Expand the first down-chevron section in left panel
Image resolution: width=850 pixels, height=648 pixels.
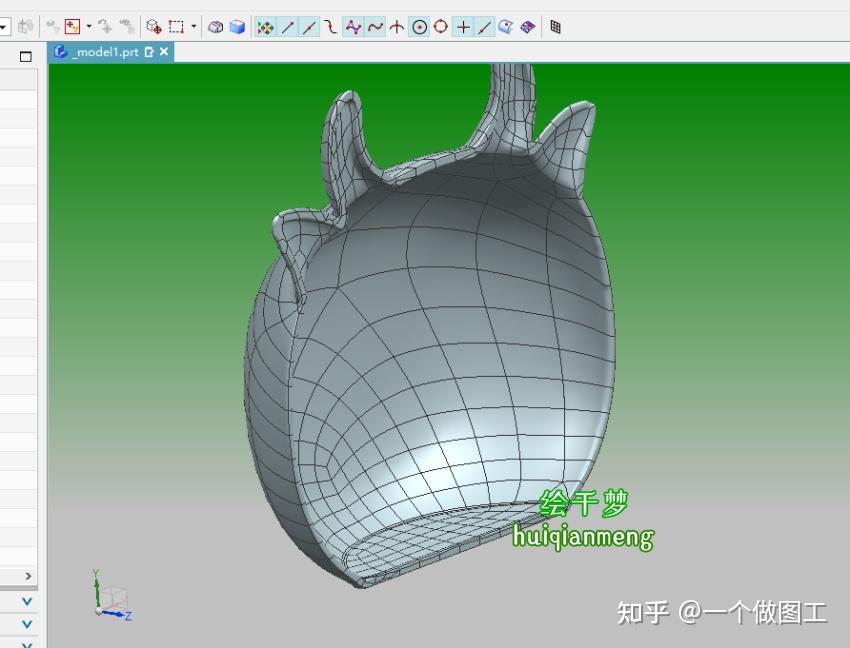(27, 601)
